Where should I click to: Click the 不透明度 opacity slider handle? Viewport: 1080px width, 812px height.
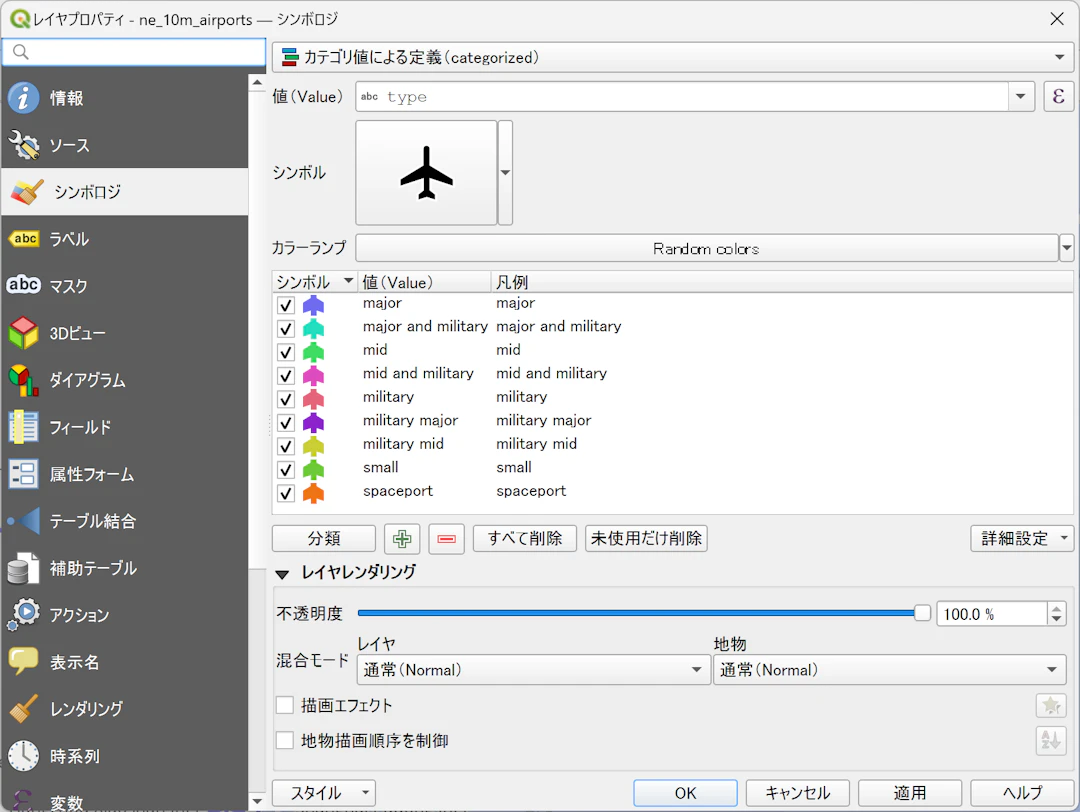[922, 613]
